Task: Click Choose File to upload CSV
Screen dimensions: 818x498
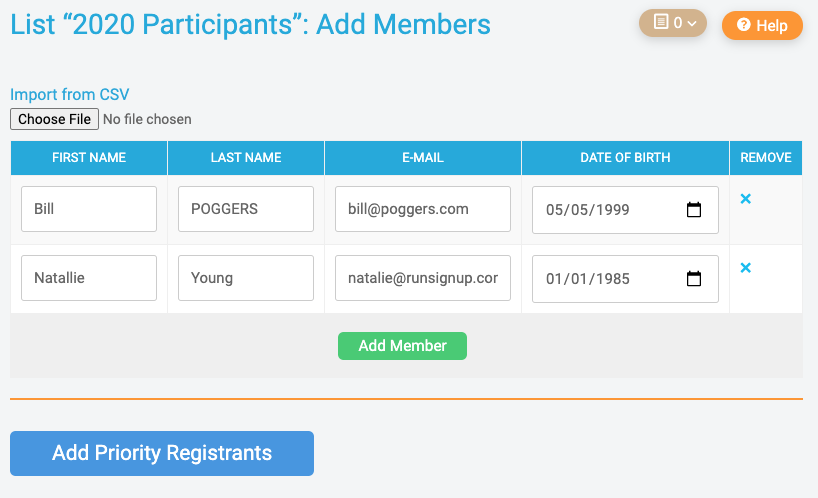Action: point(54,119)
